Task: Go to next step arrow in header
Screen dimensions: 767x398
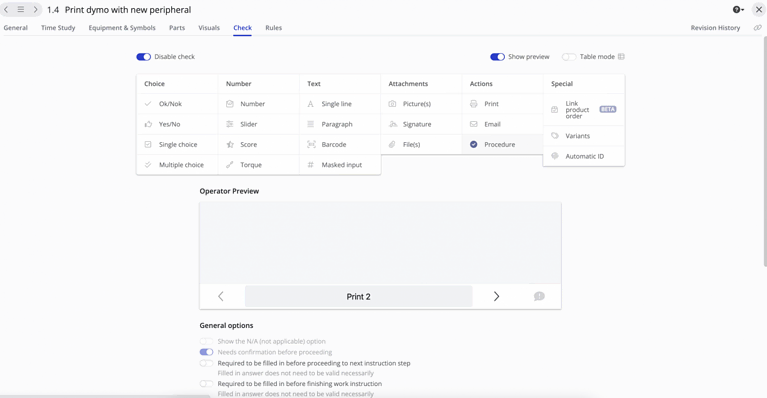Action: tap(35, 9)
